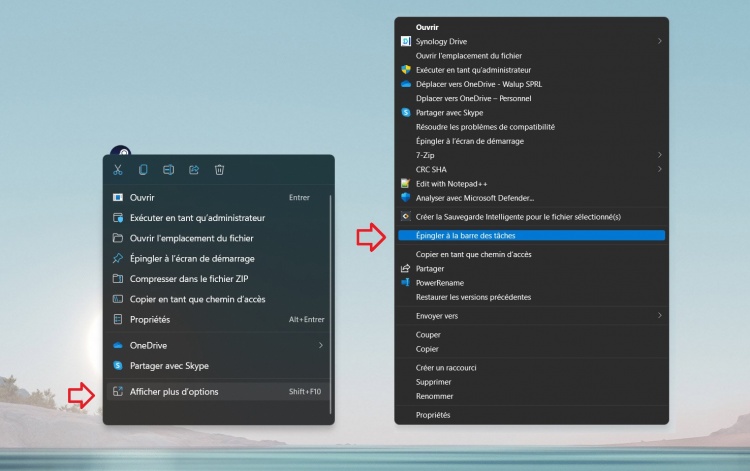This screenshot has width=750, height=471.
Task: Click the Propriétés icon in the left menu
Action: tap(118, 319)
